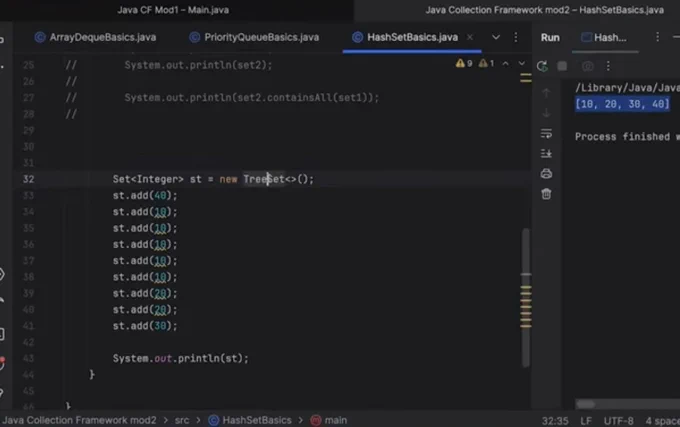The height and width of the screenshot is (427, 680).
Task: Click the st.add(30) statement
Action: coord(145,326)
